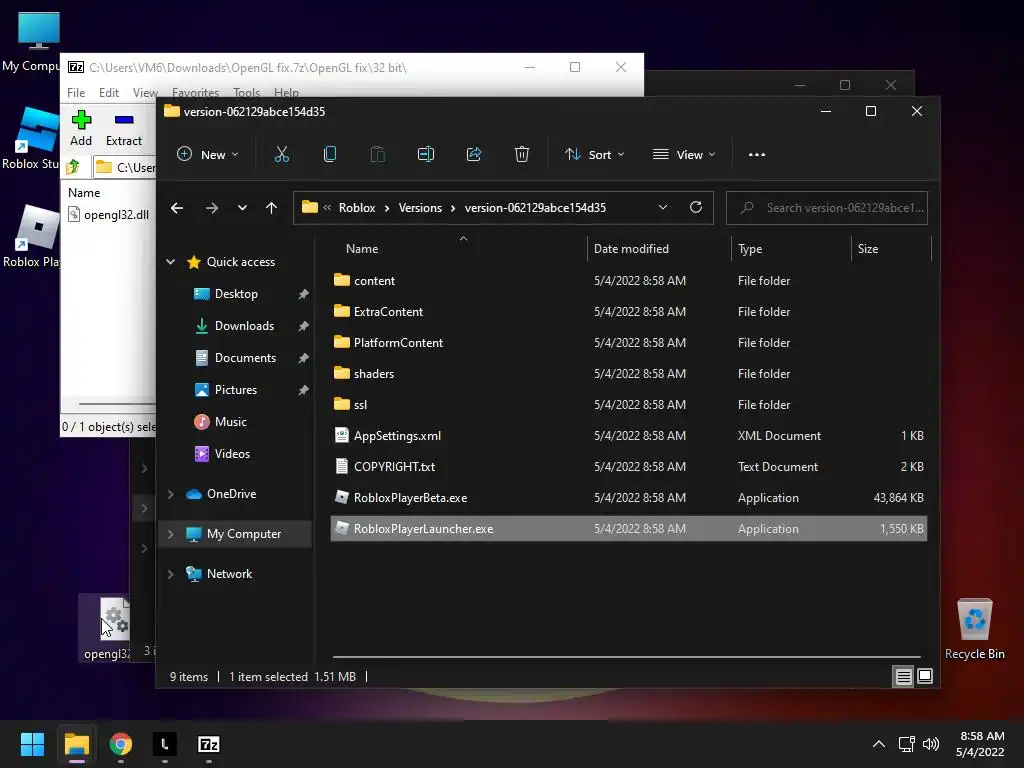The width and height of the screenshot is (1024, 768).
Task: Click the 7-Zip taskbar icon
Action: pos(209,744)
